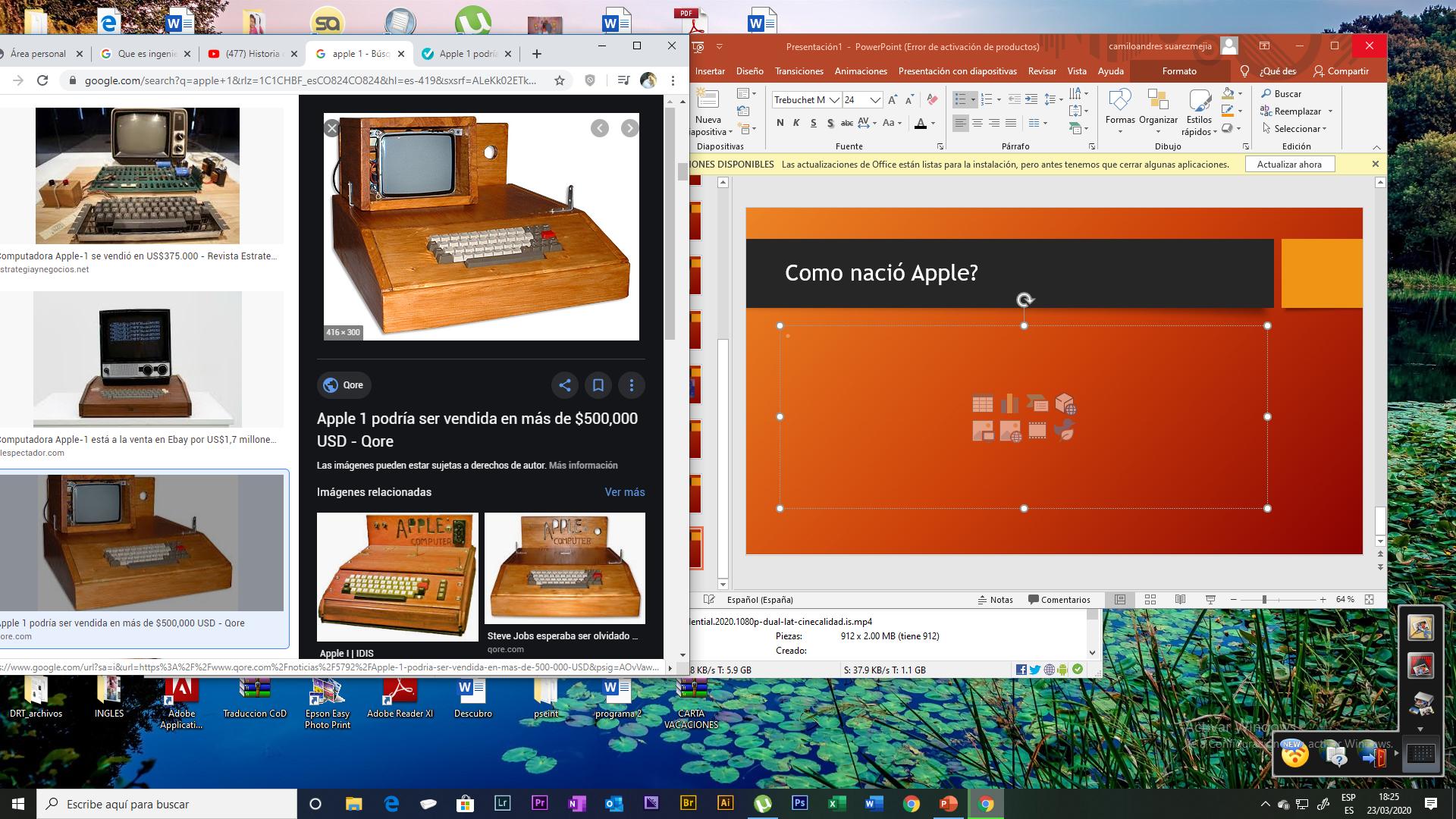Click shape fill paint bucket icon
The height and width of the screenshot is (819, 1456).
1228,93
